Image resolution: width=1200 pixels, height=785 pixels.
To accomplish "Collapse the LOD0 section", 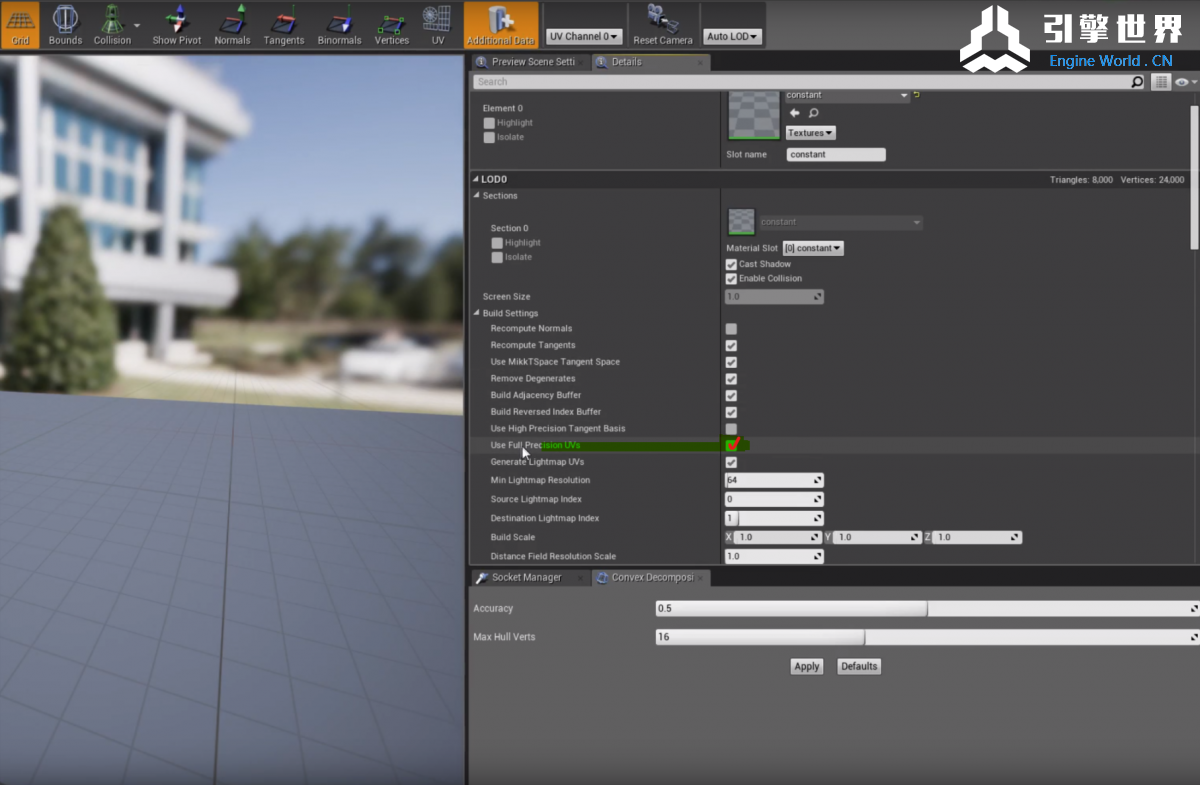I will click(476, 180).
